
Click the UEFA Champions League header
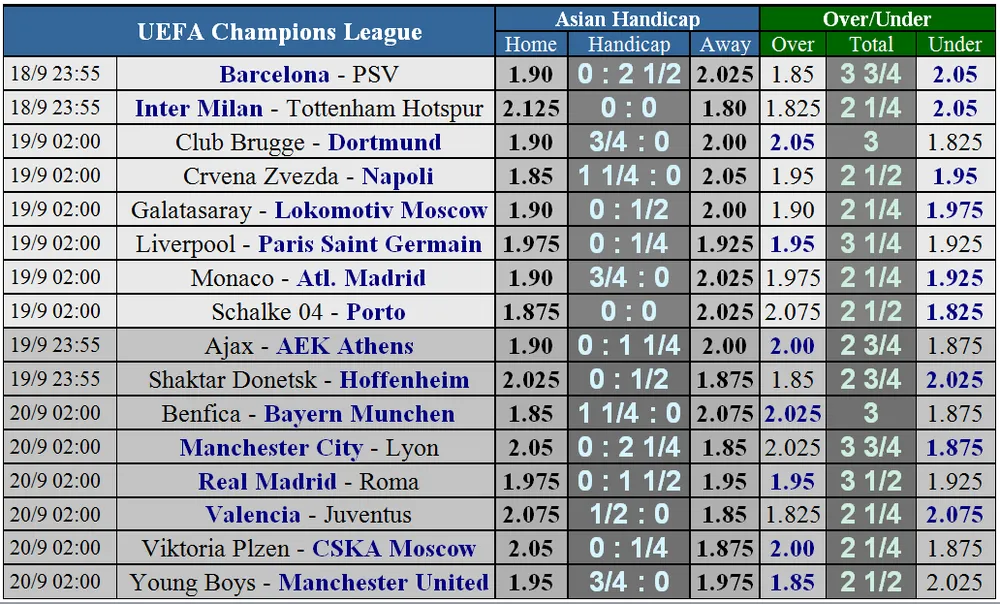280,31
